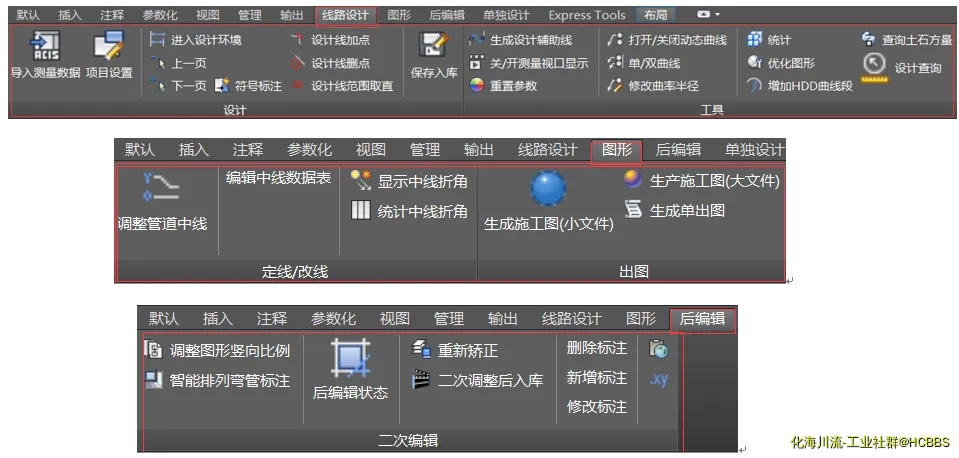Click the 统计 statistics icon

click(754, 40)
